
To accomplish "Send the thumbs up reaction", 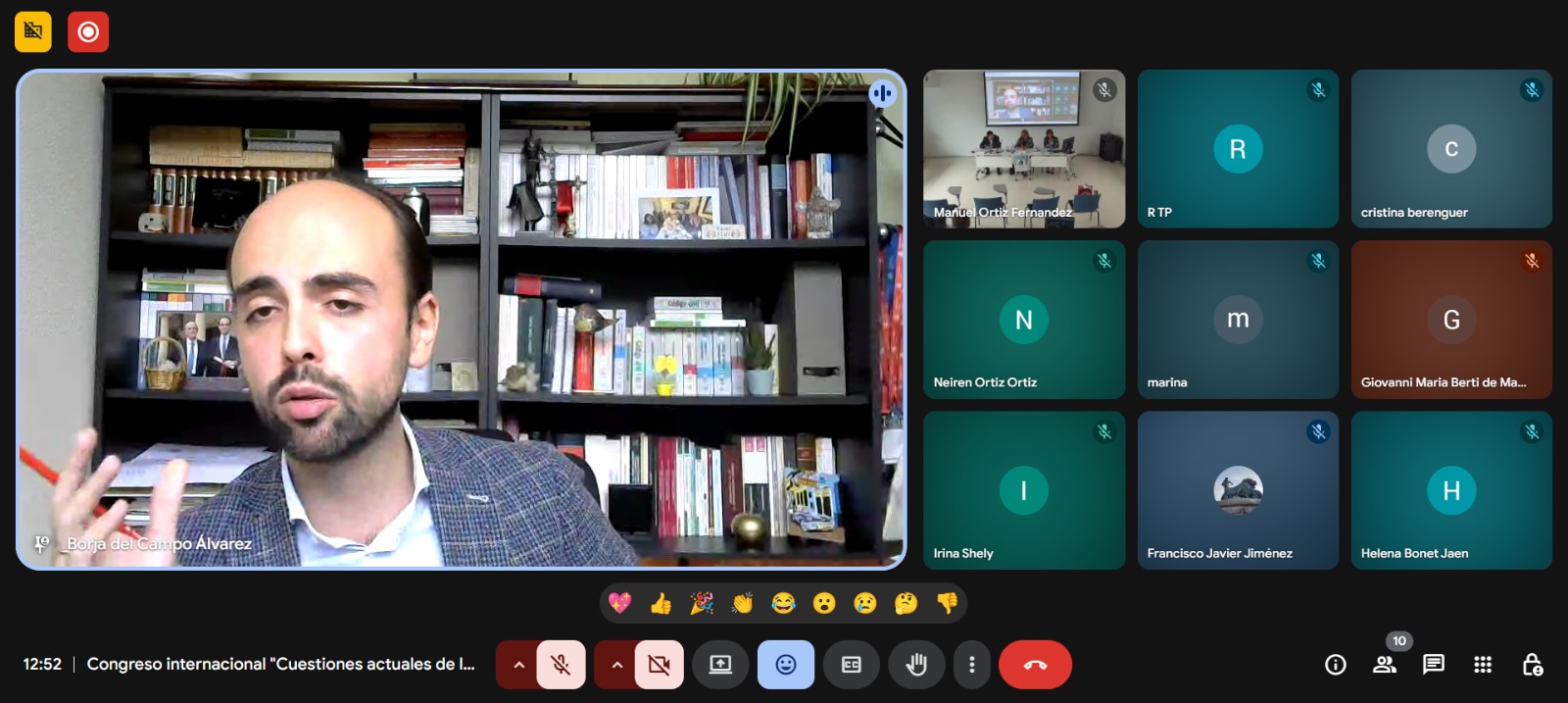I will 661,604.
